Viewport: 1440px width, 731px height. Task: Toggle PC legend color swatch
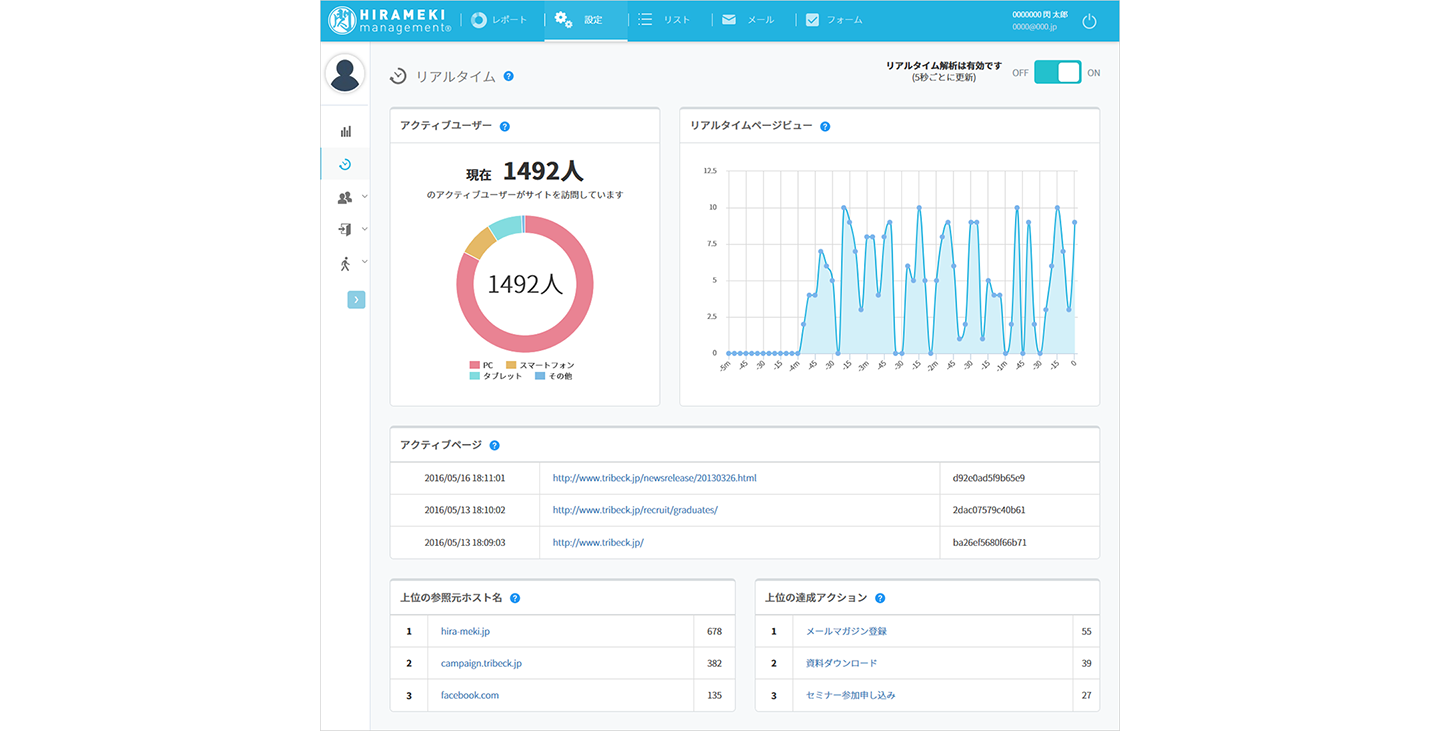click(474, 365)
